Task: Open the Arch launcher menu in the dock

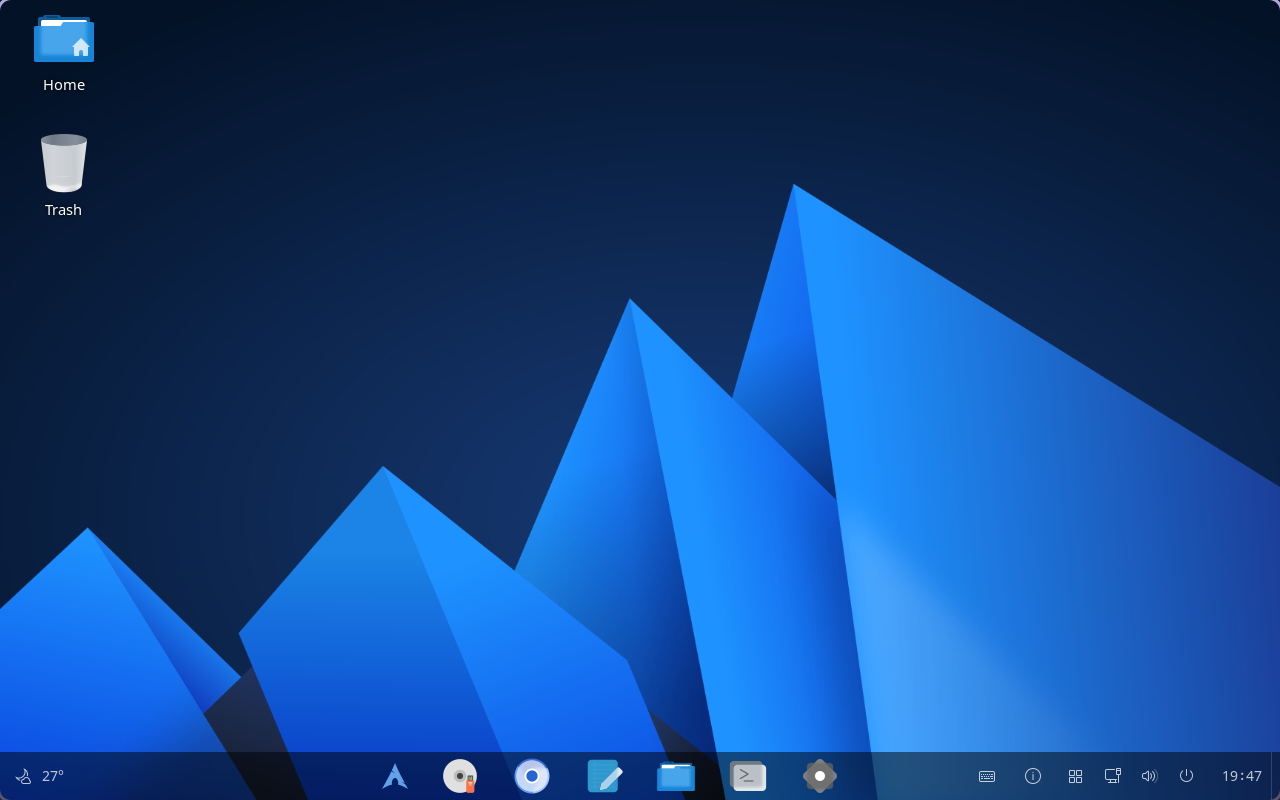Action: point(395,776)
